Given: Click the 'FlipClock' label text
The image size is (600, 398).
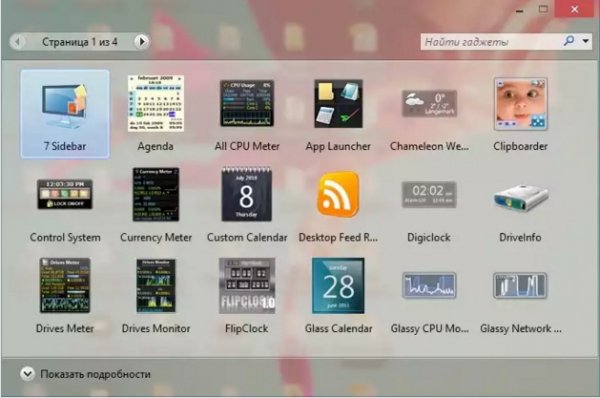Looking at the screenshot, I should 247,328.
